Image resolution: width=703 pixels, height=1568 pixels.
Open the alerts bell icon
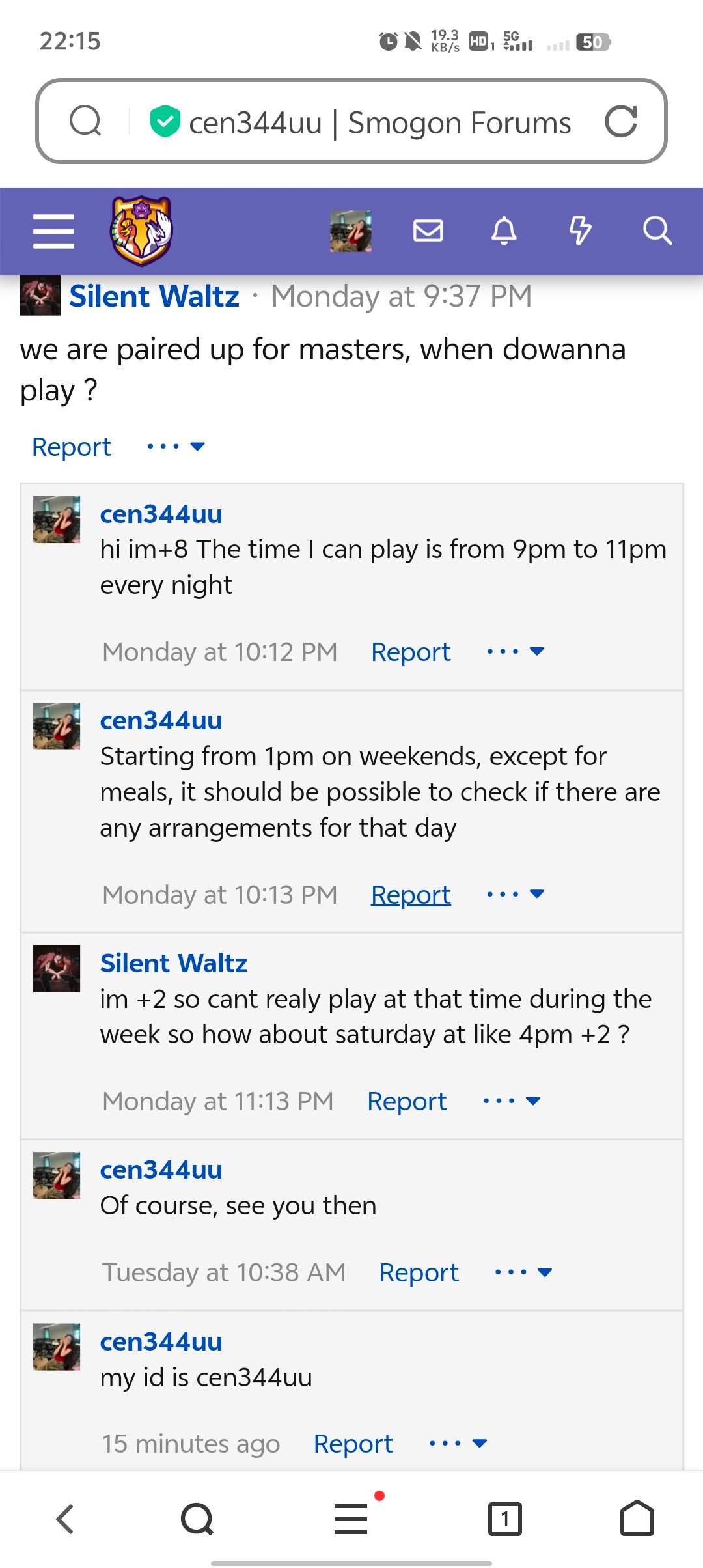click(504, 231)
